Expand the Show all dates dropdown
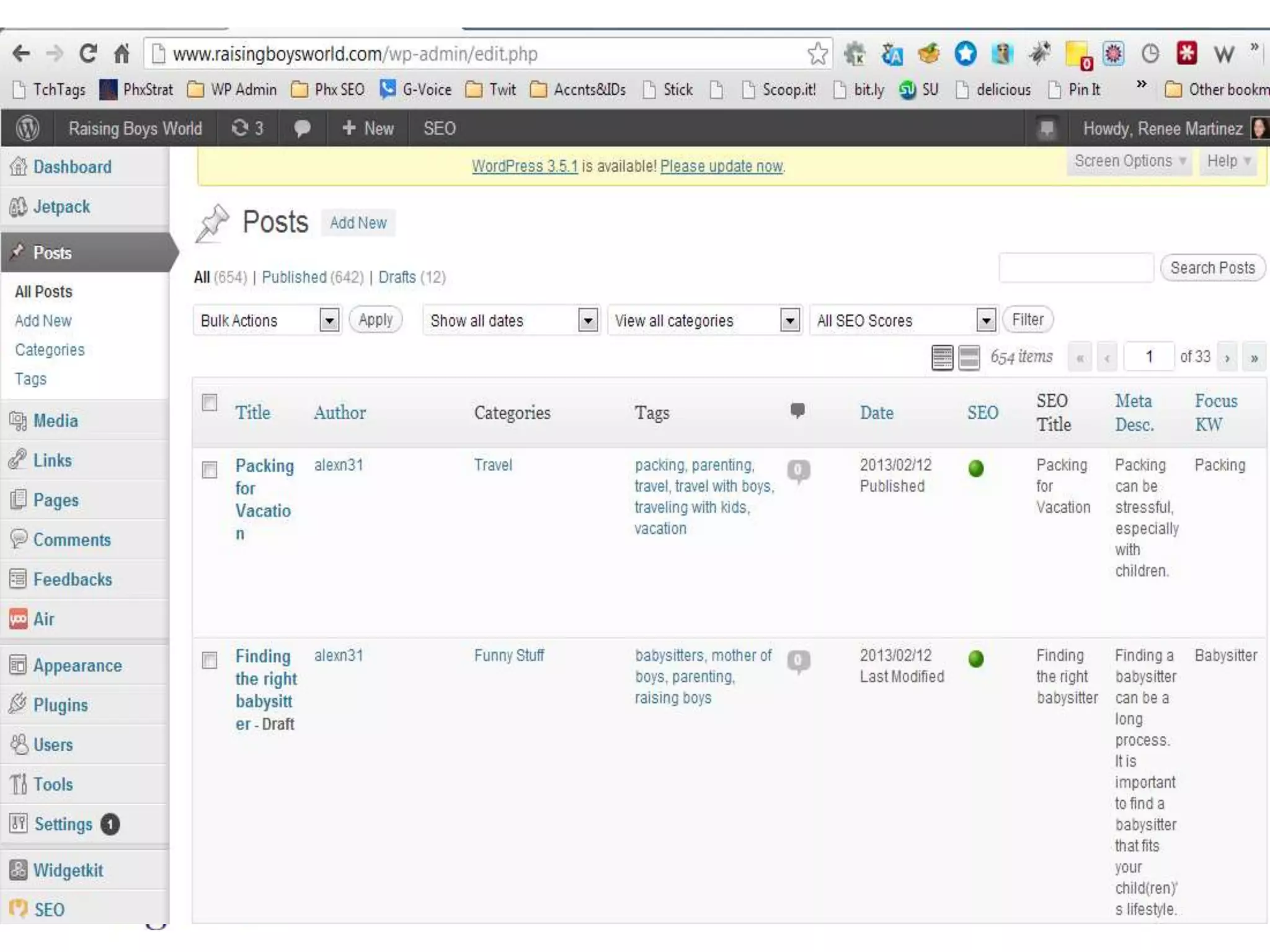 tap(512, 320)
